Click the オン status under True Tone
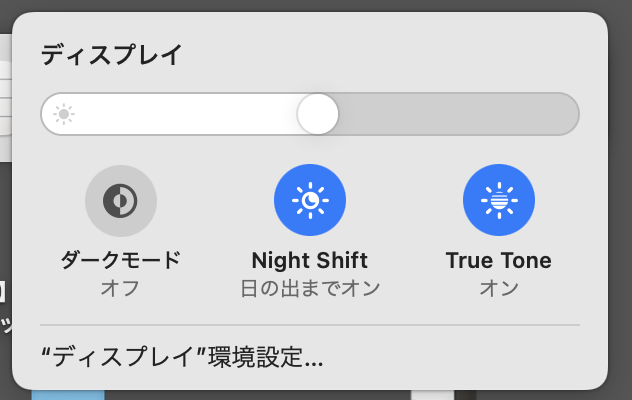Image resolution: width=632 pixels, height=400 pixels. (499, 289)
